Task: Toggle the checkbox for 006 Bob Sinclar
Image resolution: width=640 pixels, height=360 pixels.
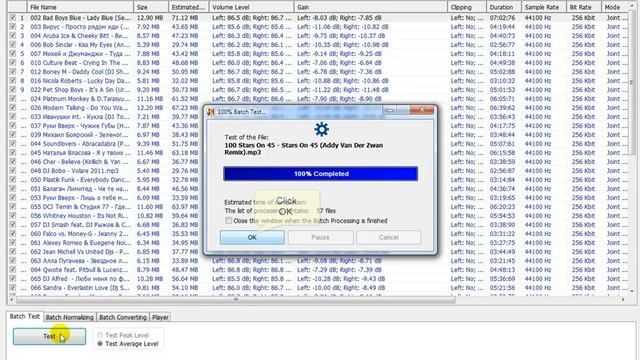Action: coord(13,45)
